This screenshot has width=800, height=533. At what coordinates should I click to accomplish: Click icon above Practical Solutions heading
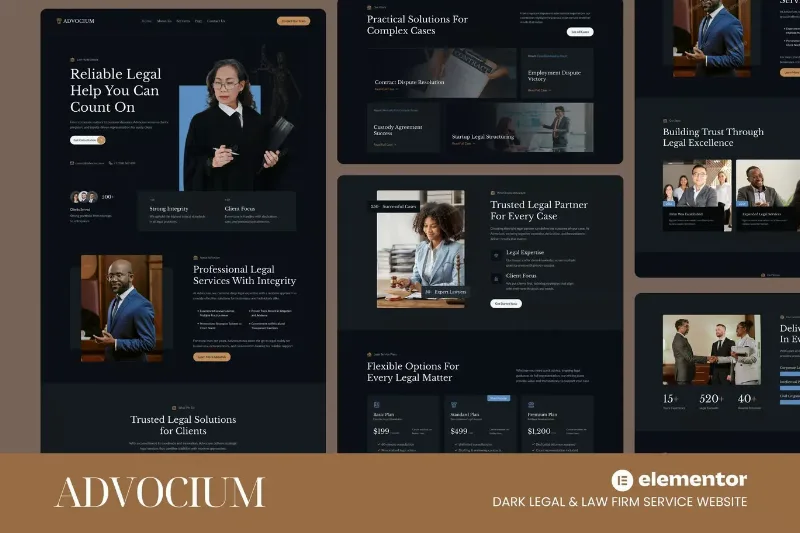tap(369, 7)
